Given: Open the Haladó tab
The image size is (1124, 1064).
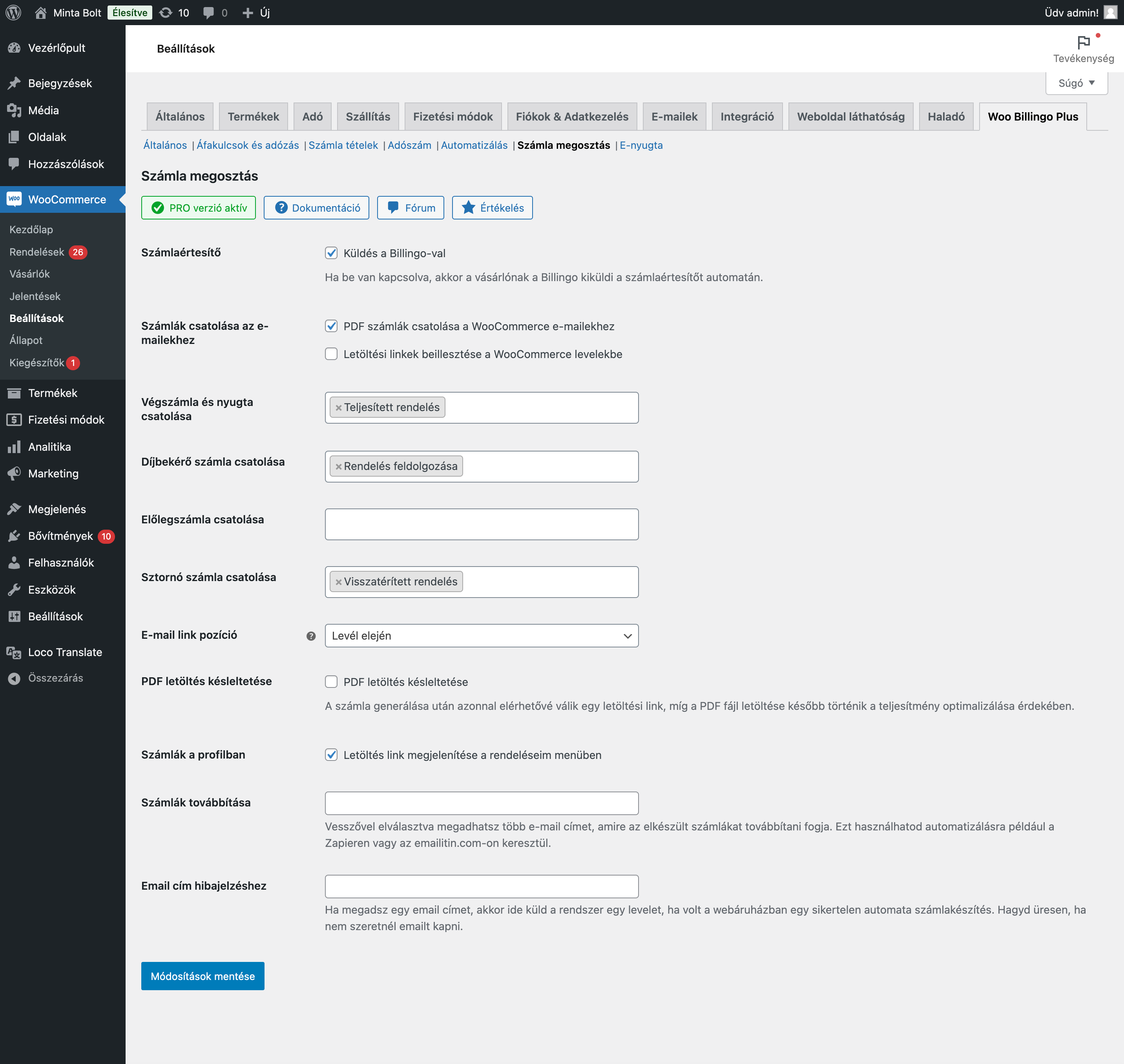Looking at the screenshot, I should (x=946, y=117).
